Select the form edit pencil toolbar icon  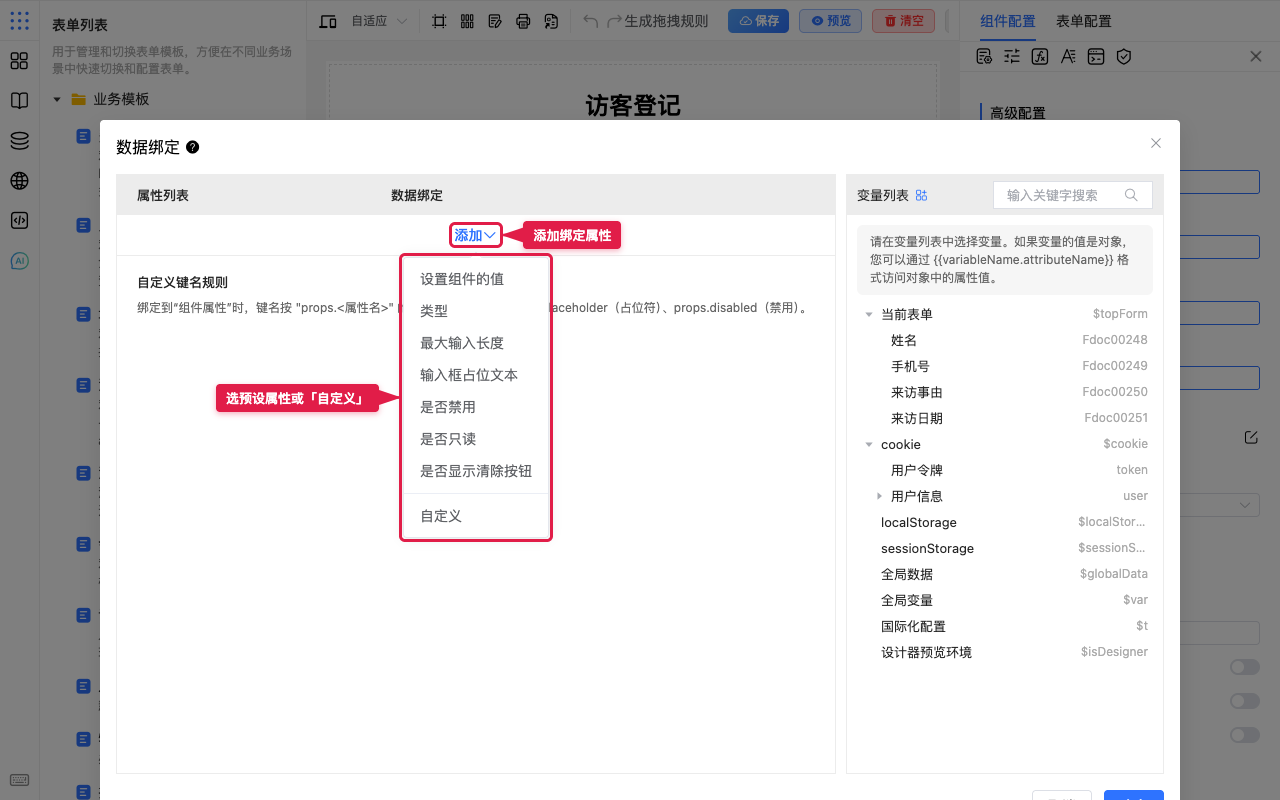coord(495,21)
